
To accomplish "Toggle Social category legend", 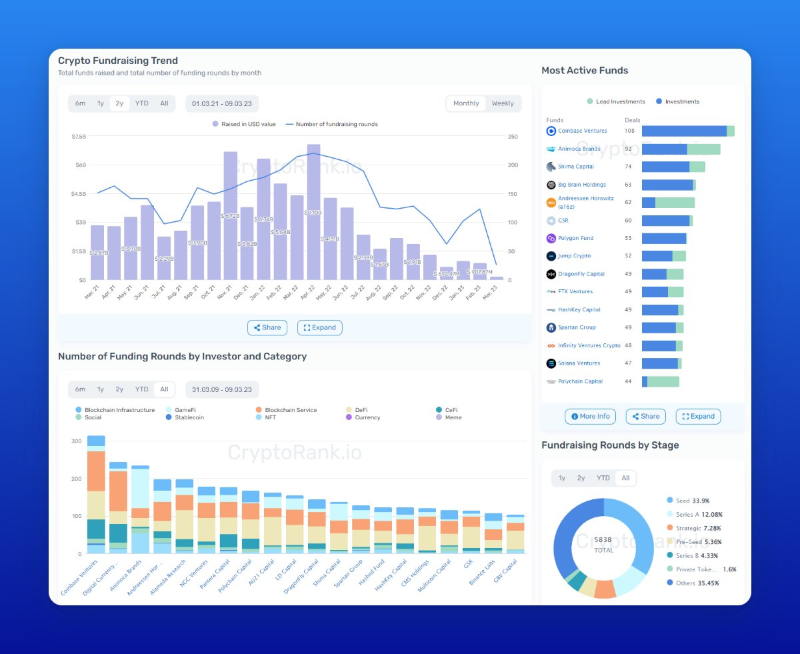I will (88, 417).
